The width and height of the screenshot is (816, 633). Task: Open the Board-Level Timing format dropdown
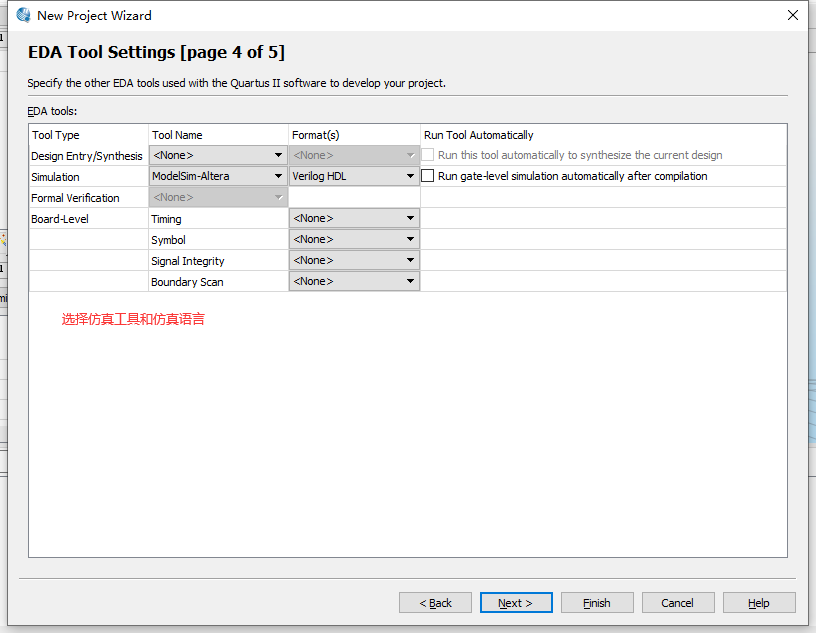(x=354, y=218)
